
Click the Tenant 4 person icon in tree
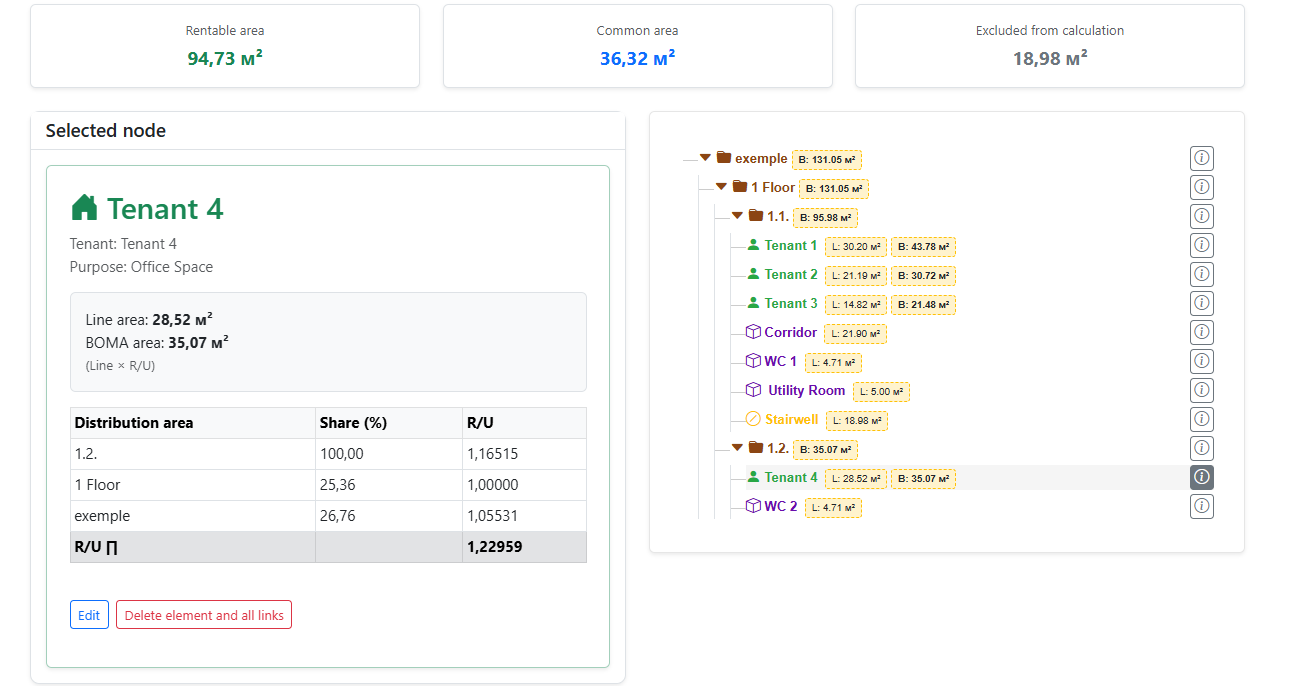pos(753,477)
